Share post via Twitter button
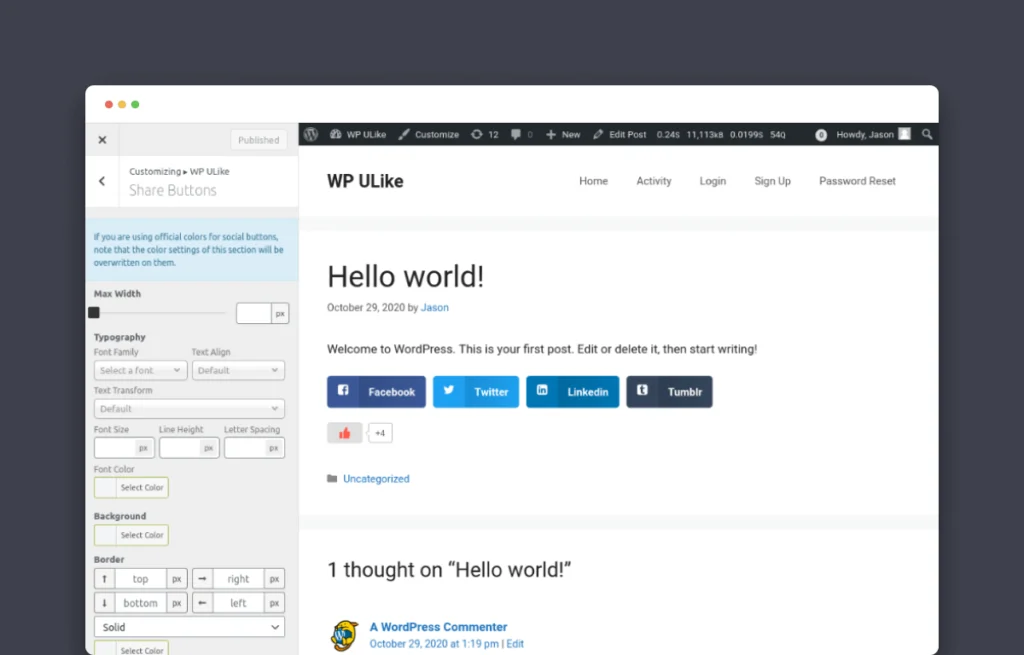The height and width of the screenshot is (655, 1024). coord(475,392)
